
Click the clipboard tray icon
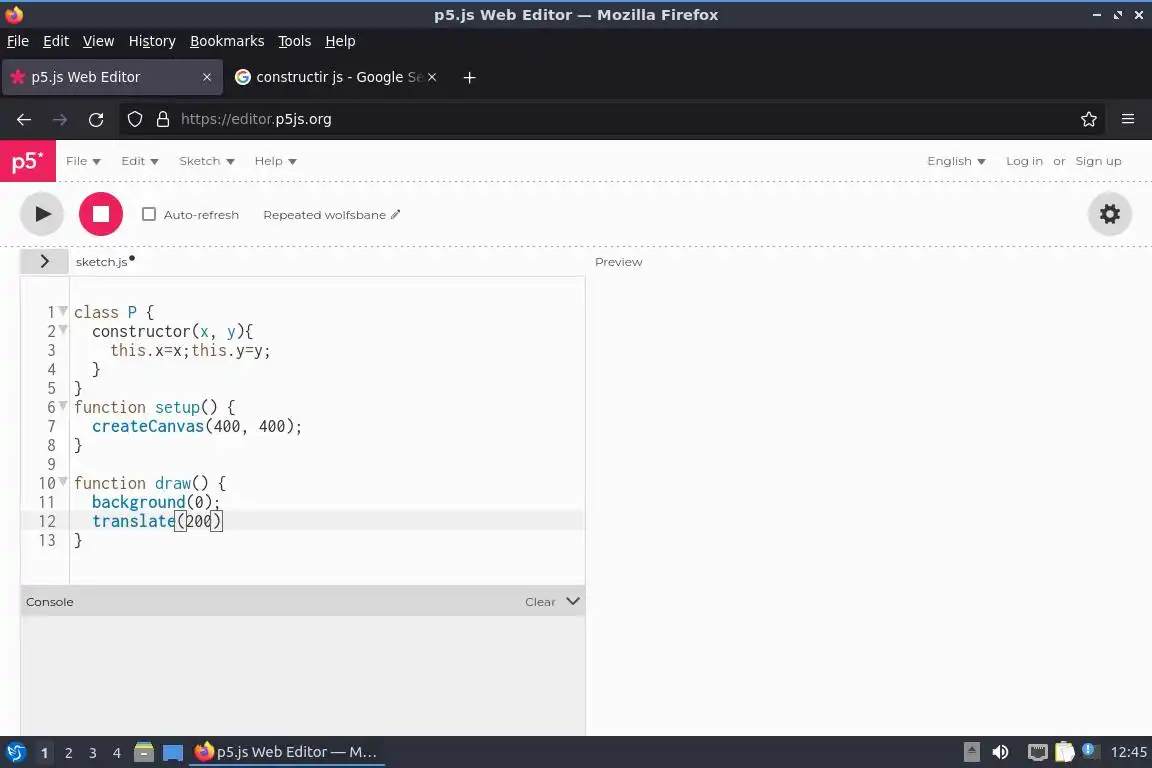pyautogui.click(x=1065, y=752)
